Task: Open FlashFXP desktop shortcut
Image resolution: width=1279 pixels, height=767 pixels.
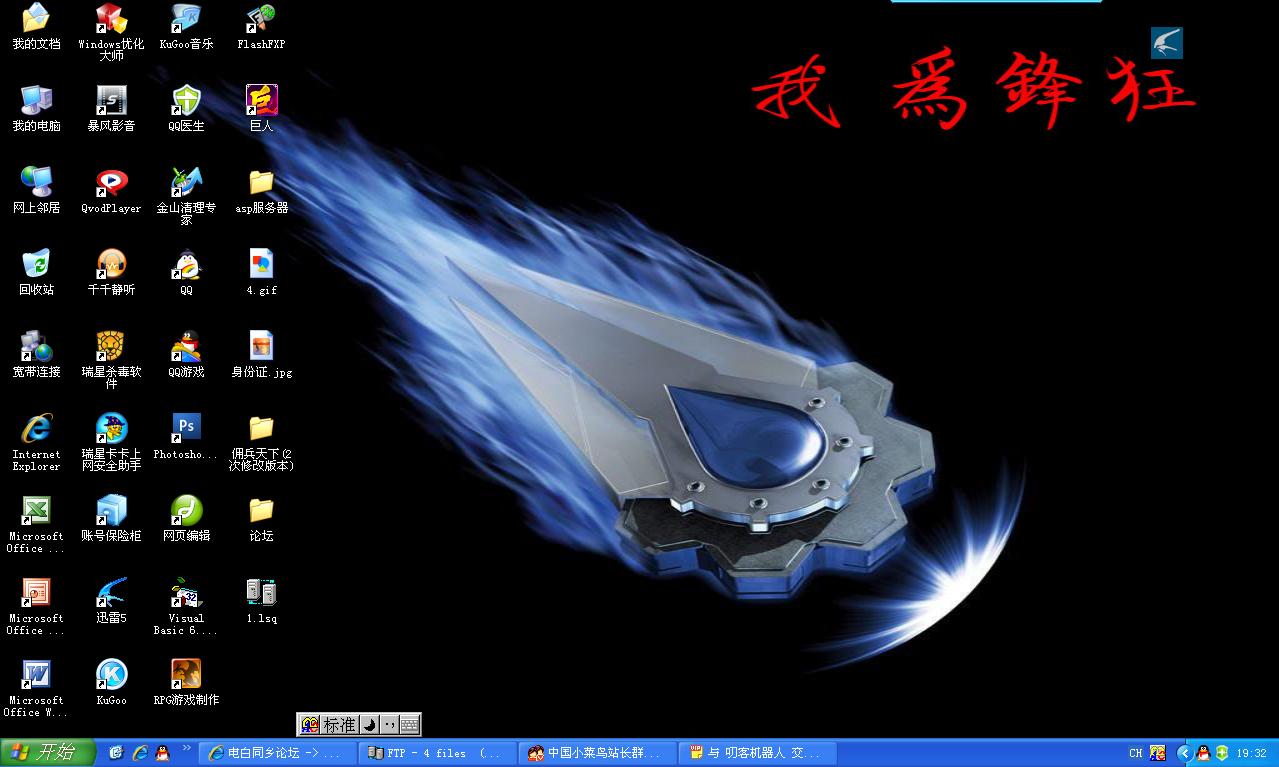Action: coord(261,18)
